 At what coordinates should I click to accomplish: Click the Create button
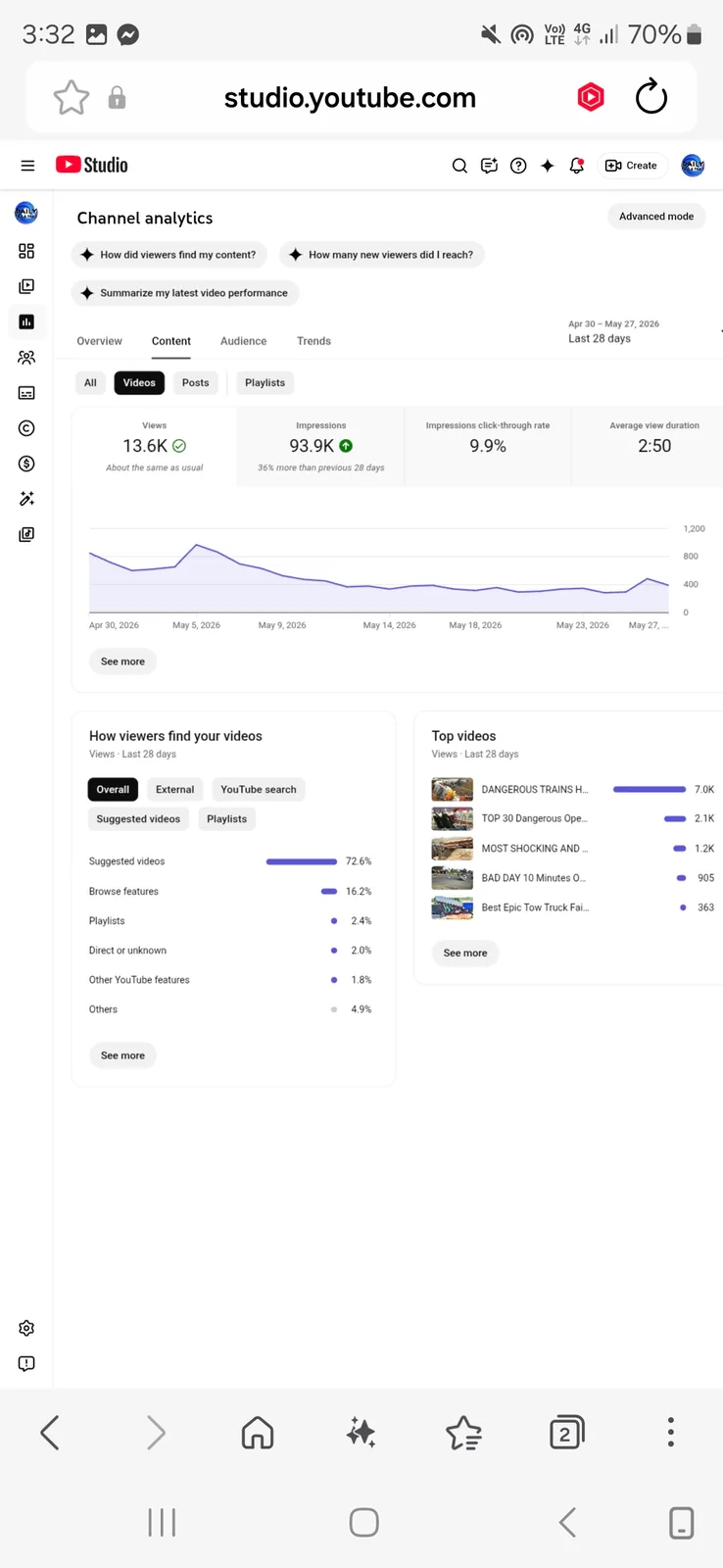pos(632,166)
